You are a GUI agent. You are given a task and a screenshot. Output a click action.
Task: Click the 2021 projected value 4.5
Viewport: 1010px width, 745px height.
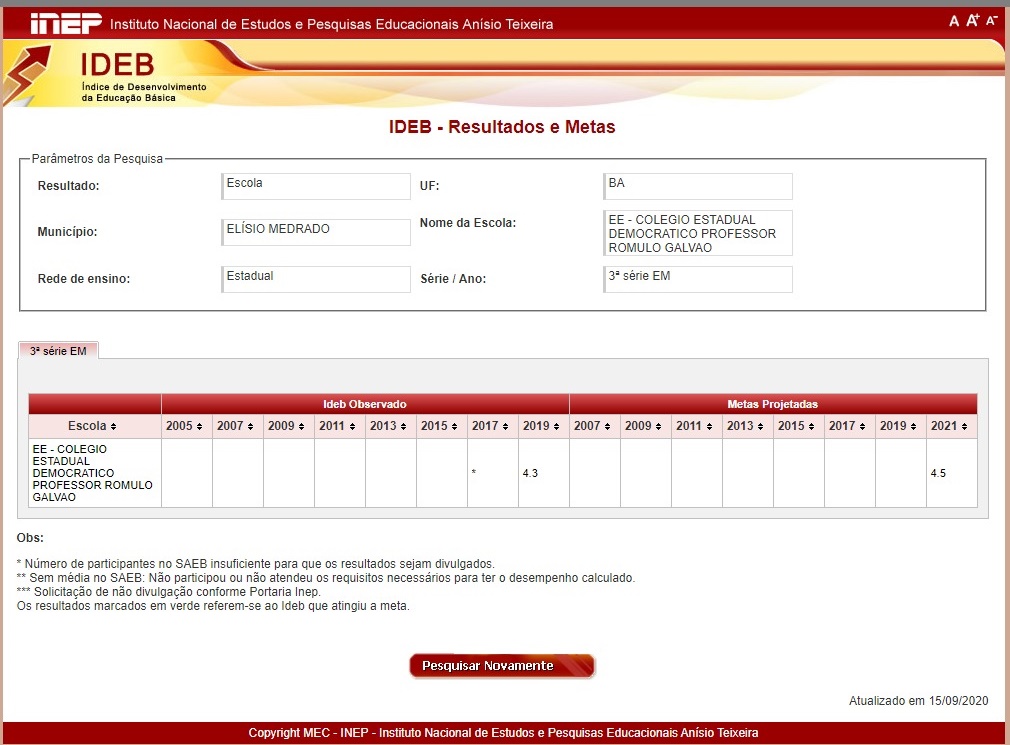tap(938, 473)
